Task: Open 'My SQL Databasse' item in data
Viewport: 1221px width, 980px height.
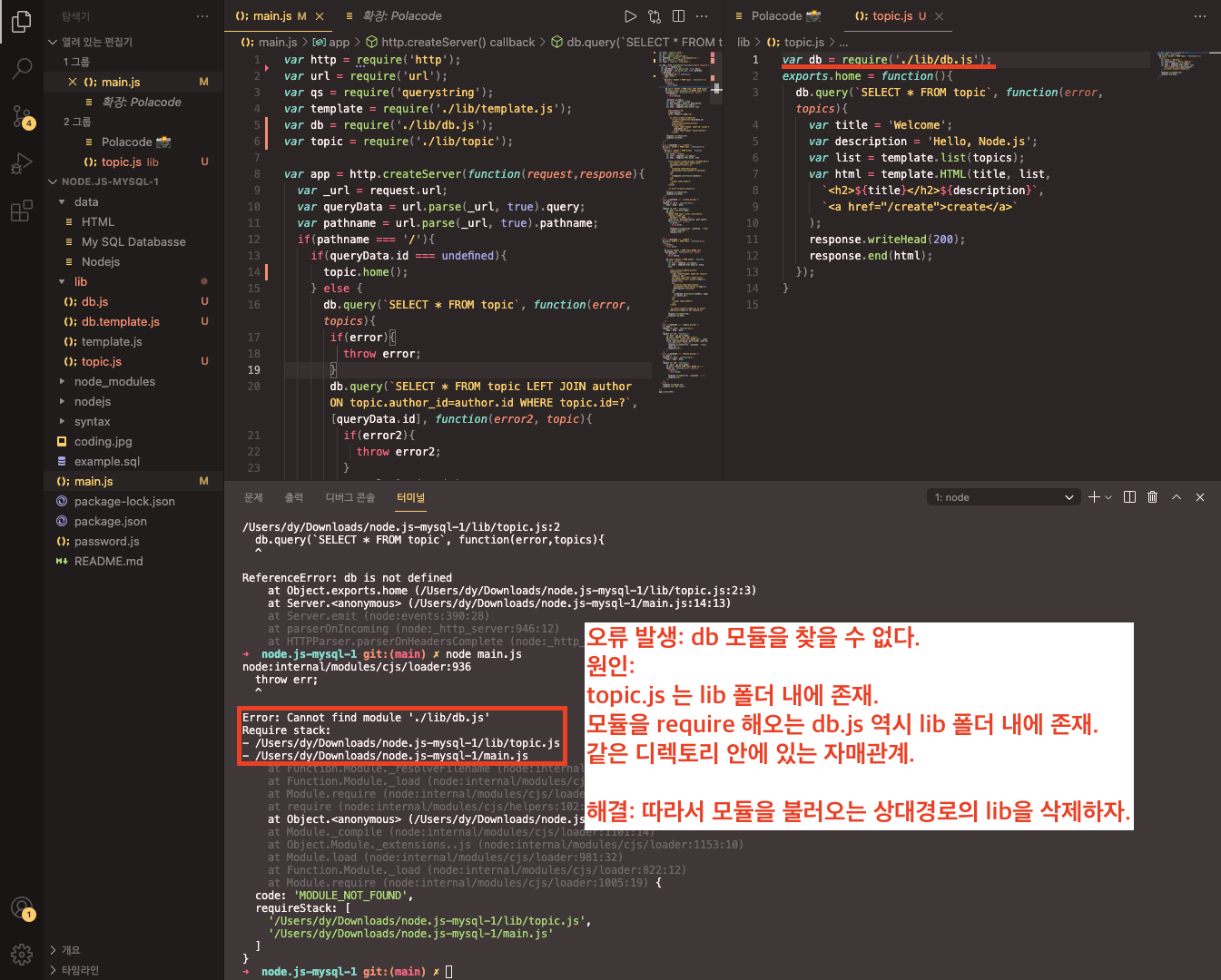Action: [133, 241]
